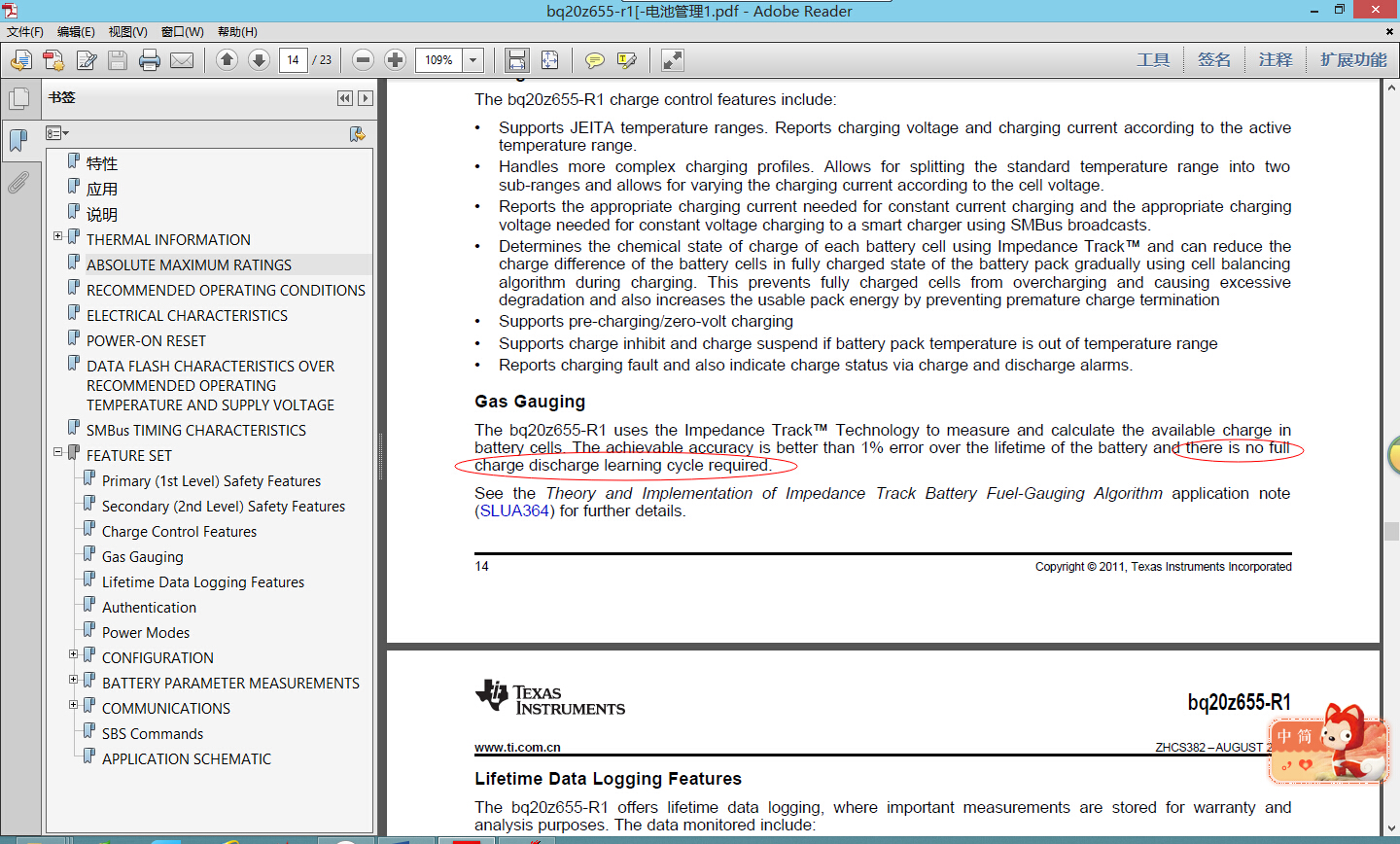Go to the previous page arrow
Screen dimensions: 1400x844
coord(227,60)
